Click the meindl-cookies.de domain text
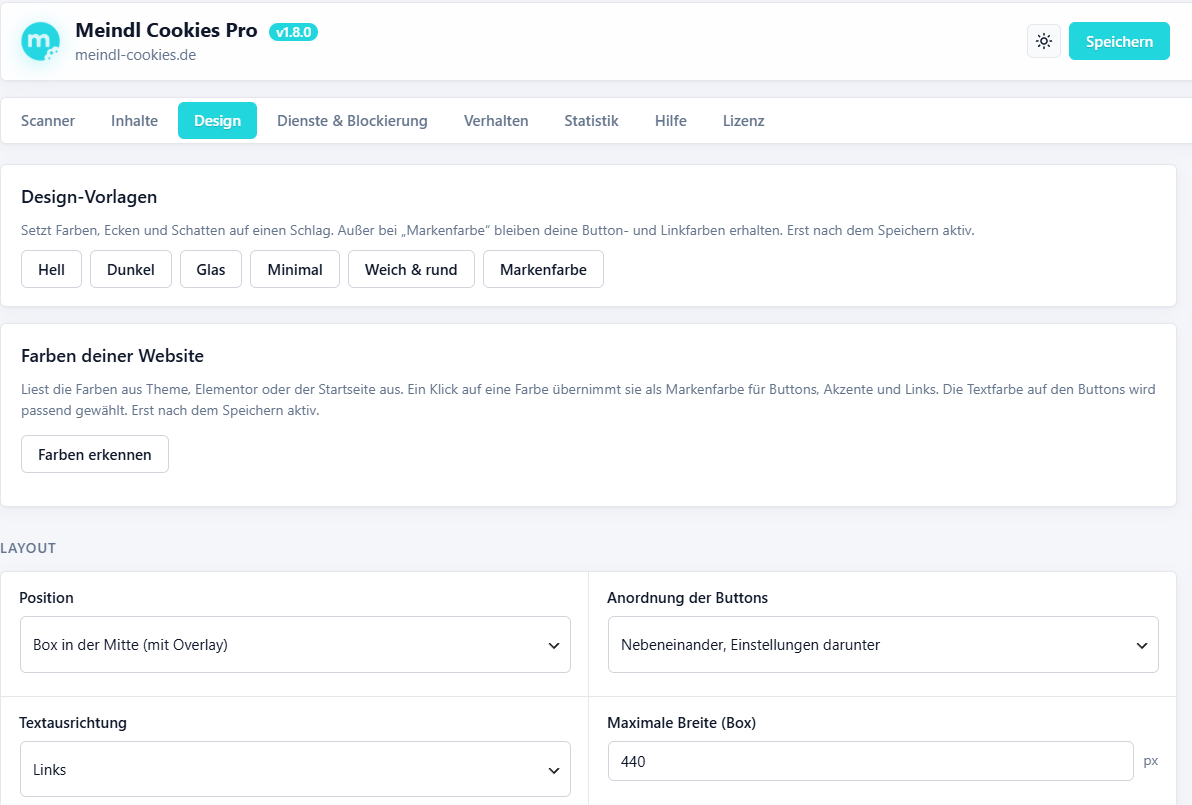The image size is (1192, 805). (x=135, y=55)
